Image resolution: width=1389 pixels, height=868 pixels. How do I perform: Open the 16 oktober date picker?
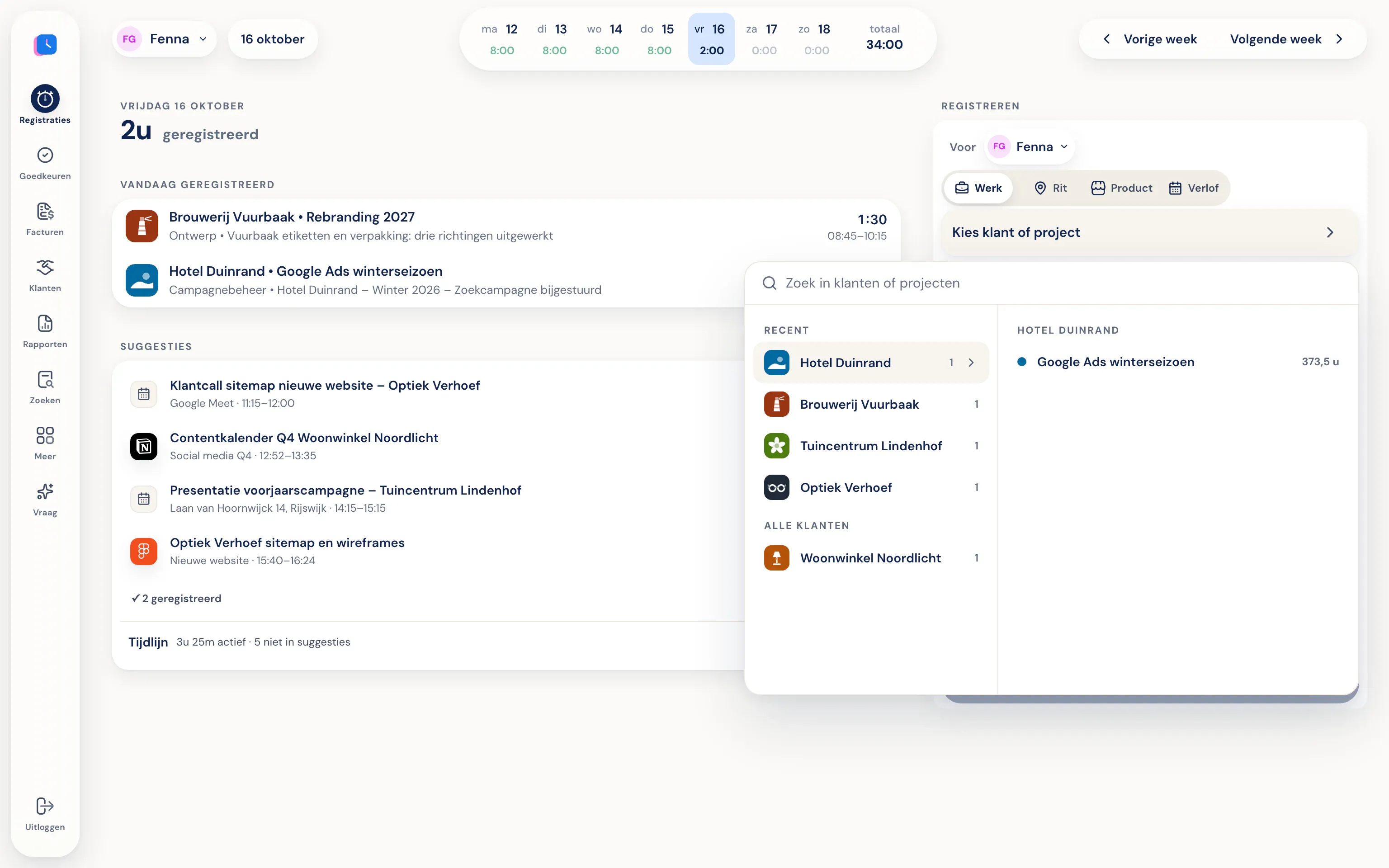pos(273,39)
